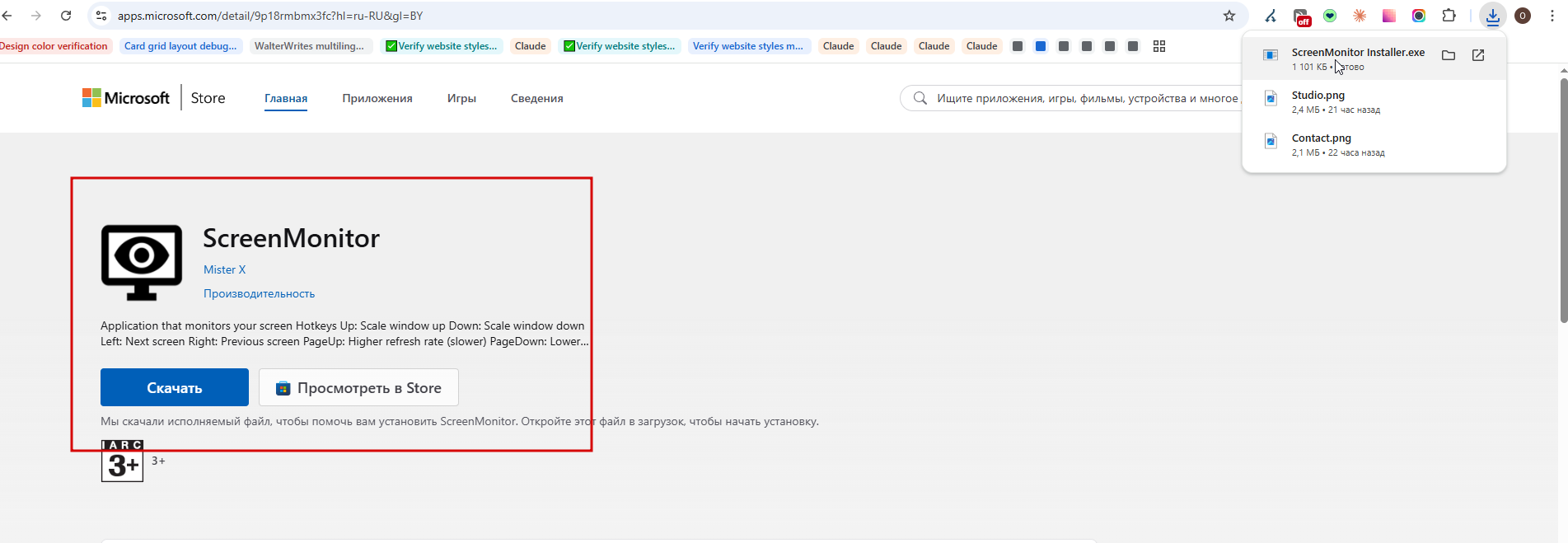Open 'ScreenMonitor Installer.exe' download entry
The image size is (1568, 543).
[1374, 59]
